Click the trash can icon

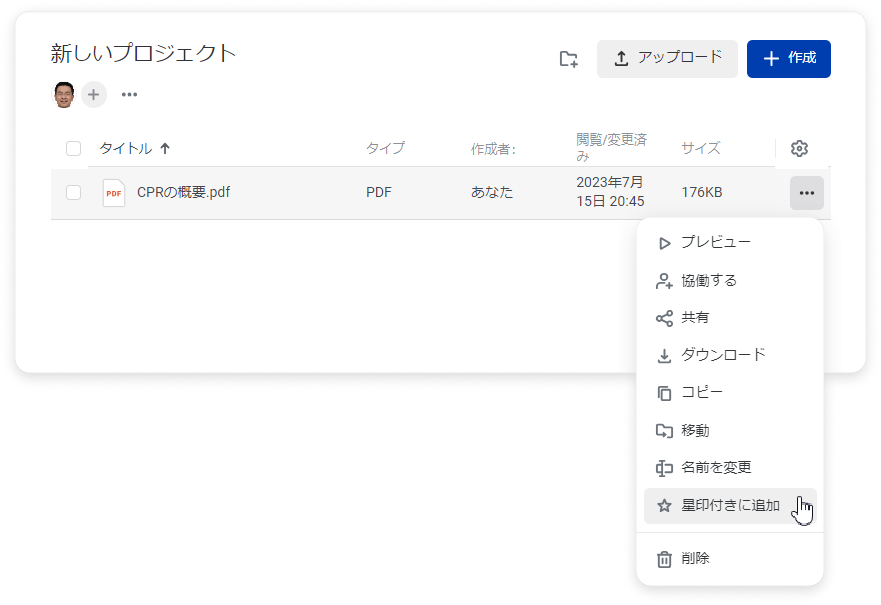point(664,559)
